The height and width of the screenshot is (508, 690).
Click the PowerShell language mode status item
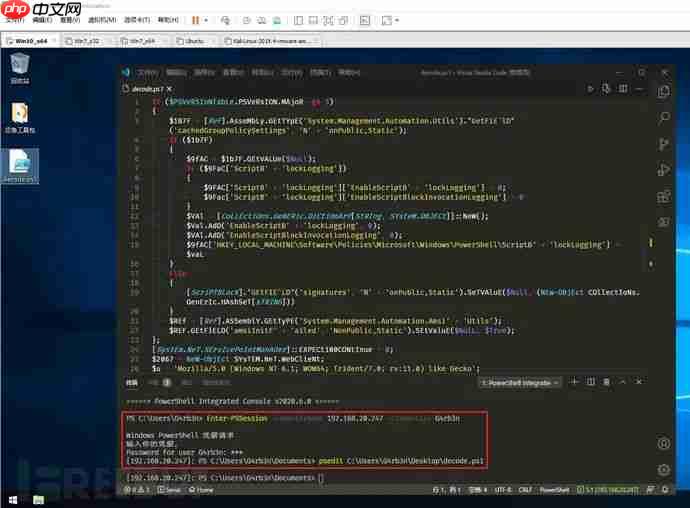point(554,490)
